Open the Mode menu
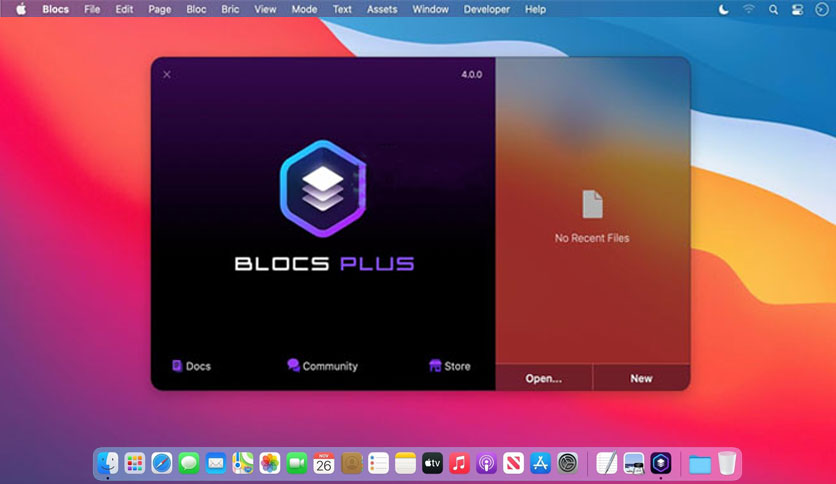Screen dimensions: 836x484 coord(304,9)
